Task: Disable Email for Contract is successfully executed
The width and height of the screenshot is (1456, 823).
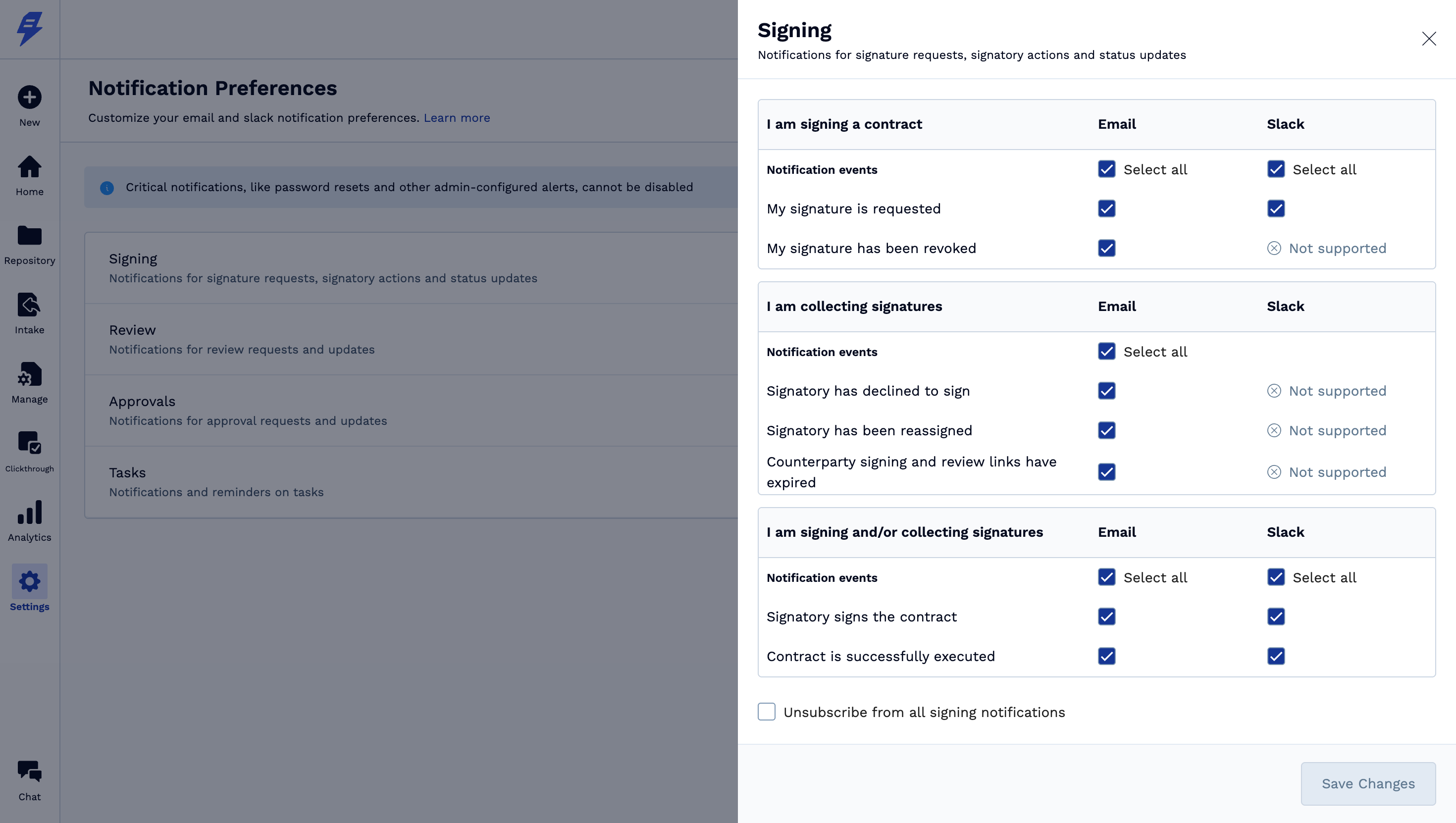Action: coord(1106,656)
